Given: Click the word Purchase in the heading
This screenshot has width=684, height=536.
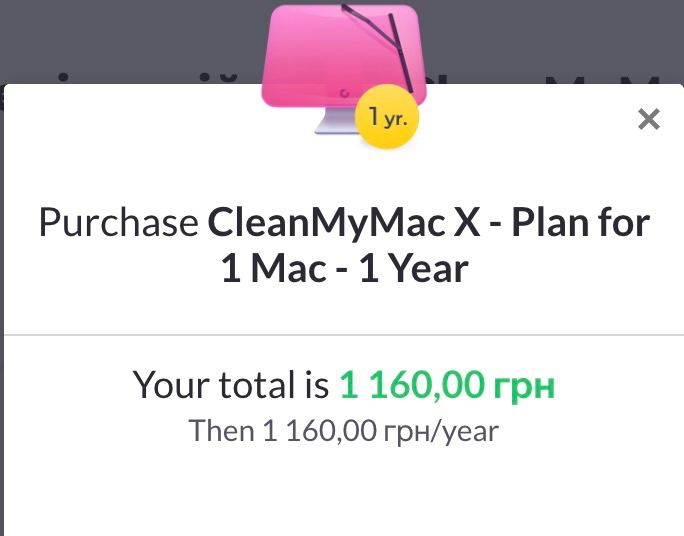Looking at the screenshot, I should point(119,223).
